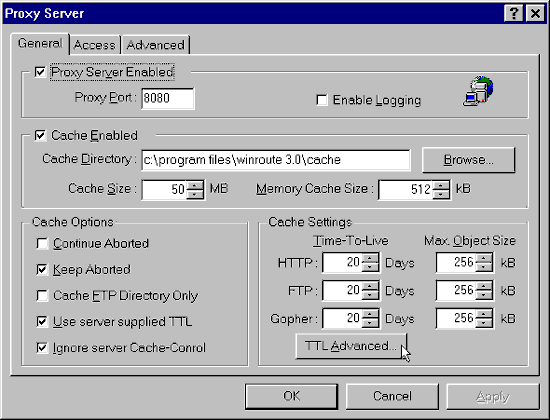Click the Browse... button
550x420 pixels.
pyautogui.click(x=469, y=160)
